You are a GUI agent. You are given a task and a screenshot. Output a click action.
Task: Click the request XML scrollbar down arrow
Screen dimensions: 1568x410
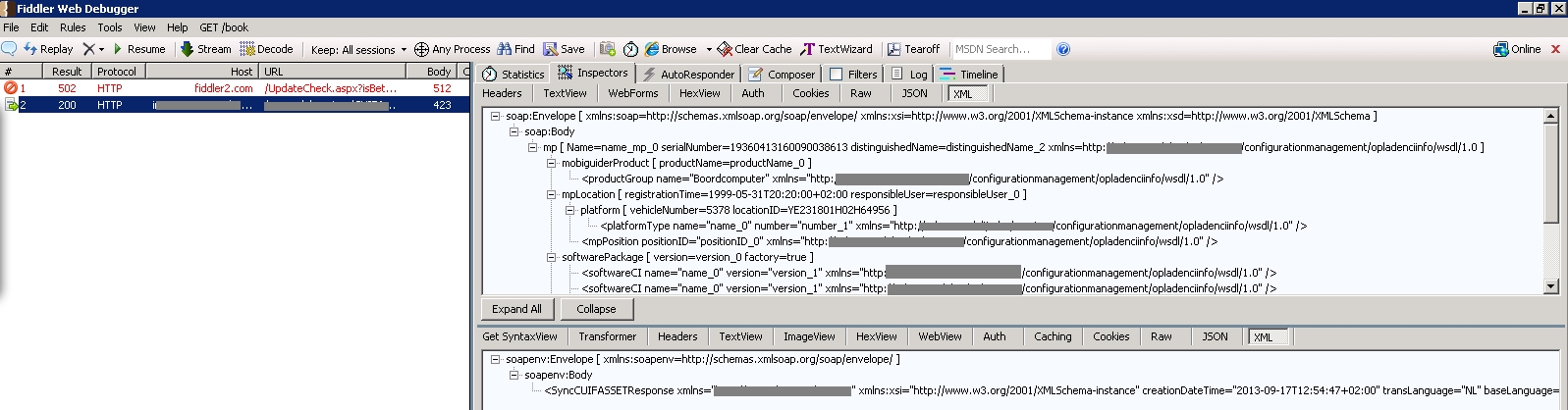click(x=1551, y=286)
